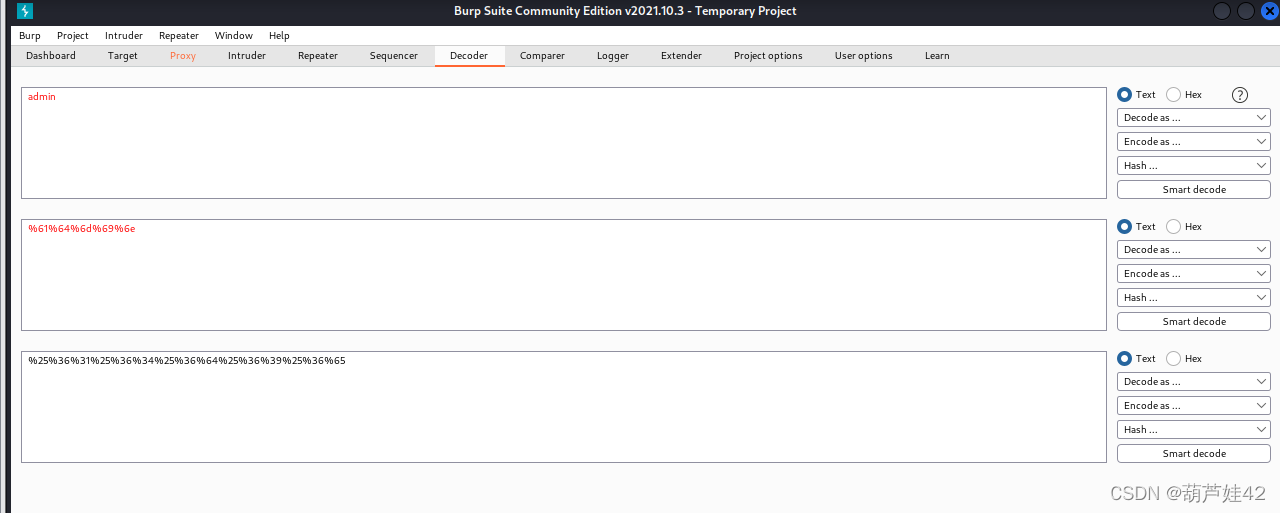
Task: Switch to the Target tab
Action: pyautogui.click(x=123, y=56)
